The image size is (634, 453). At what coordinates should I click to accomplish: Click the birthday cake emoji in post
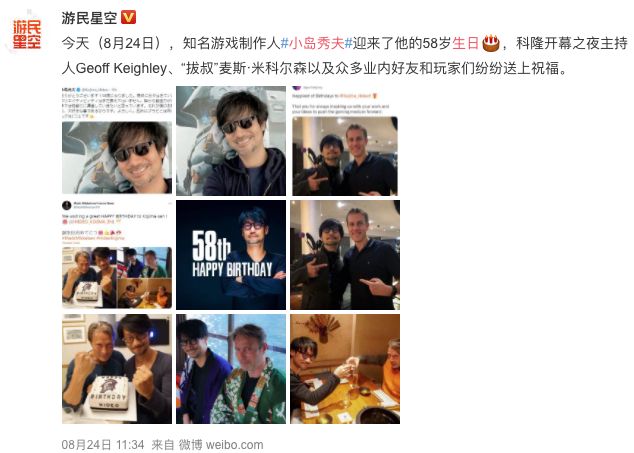491,43
